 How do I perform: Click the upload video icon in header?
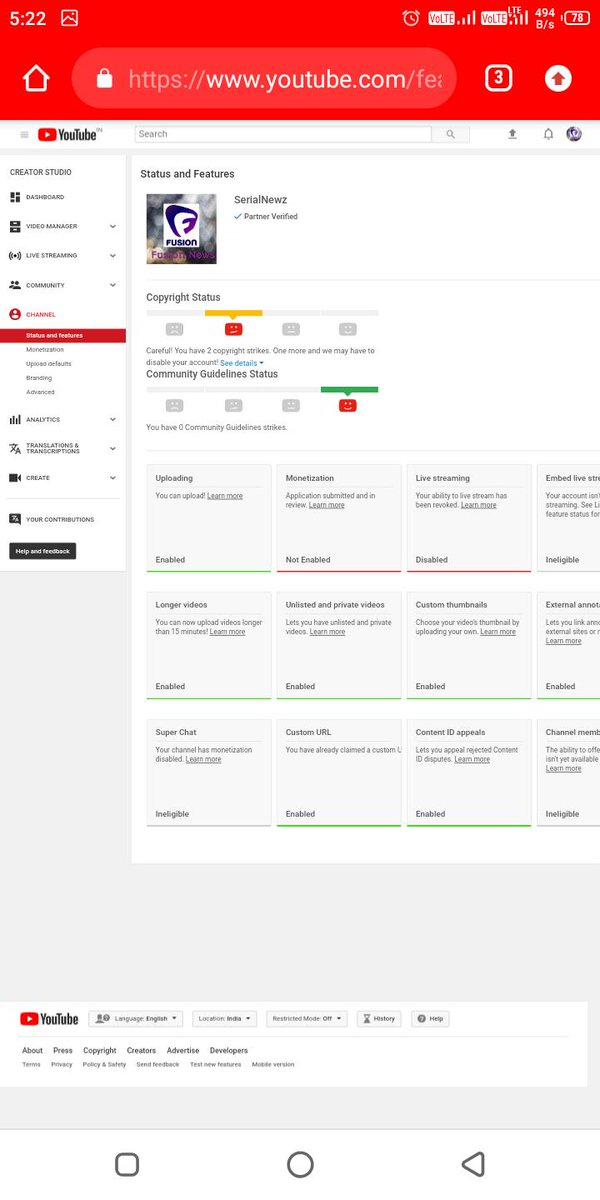point(512,134)
